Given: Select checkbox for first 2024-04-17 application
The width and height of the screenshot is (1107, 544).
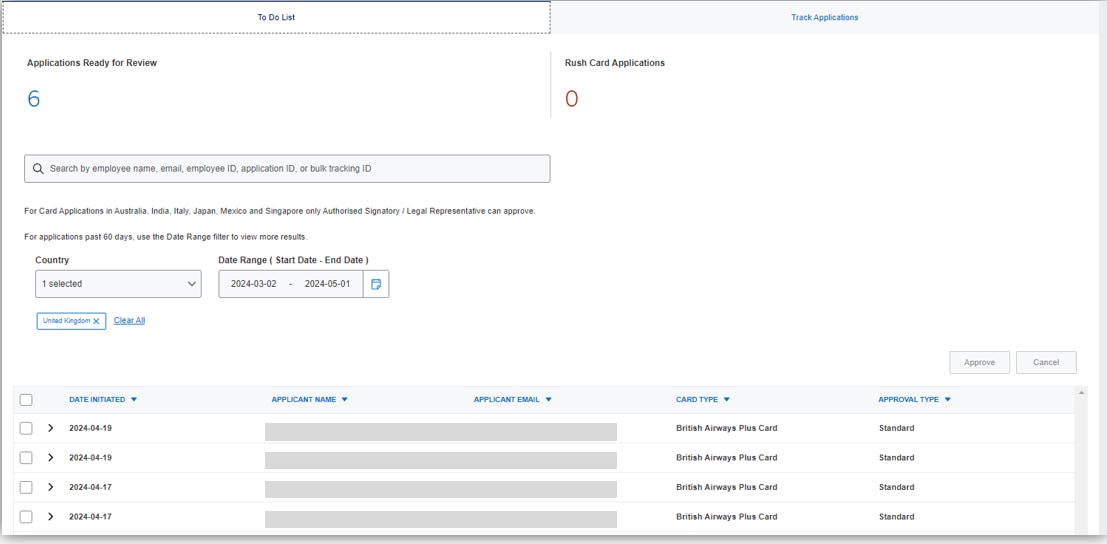Looking at the screenshot, I should pos(26,487).
